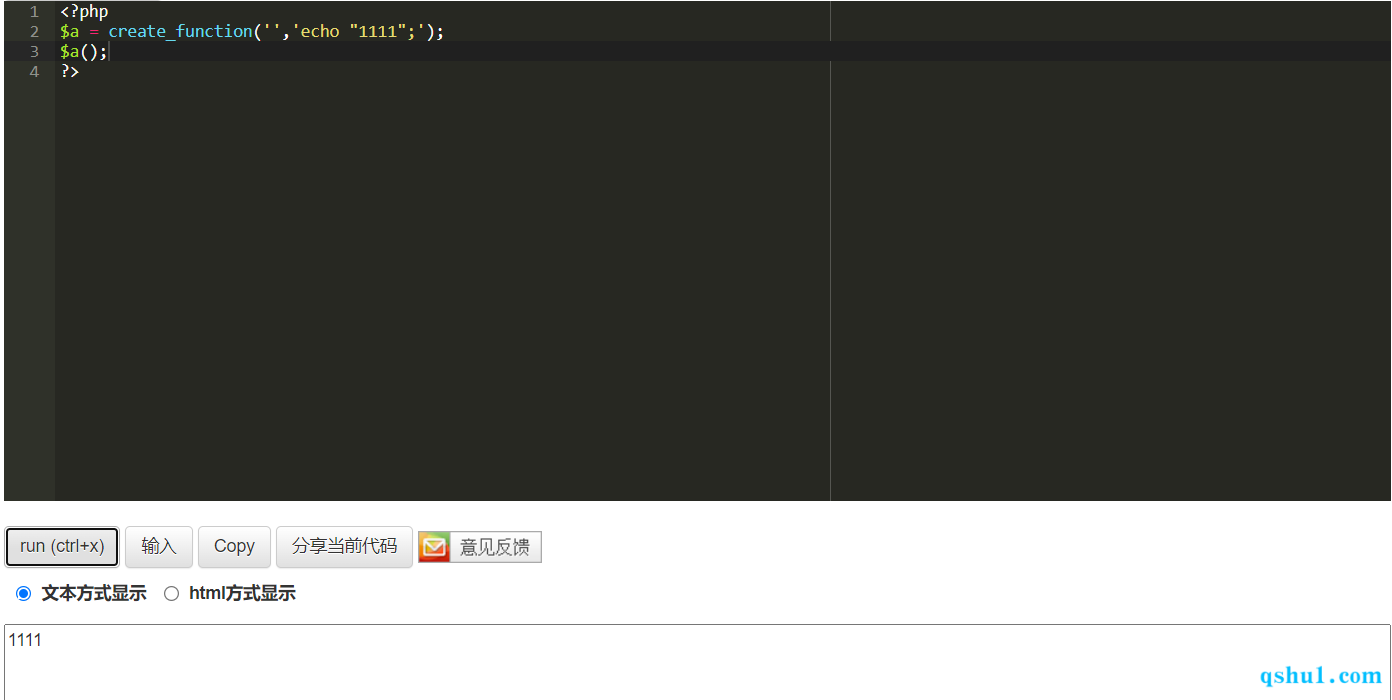The height and width of the screenshot is (700, 1392).
Task: Click the 'echo "1111";' string
Action: pyautogui.click(x=359, y=31)
